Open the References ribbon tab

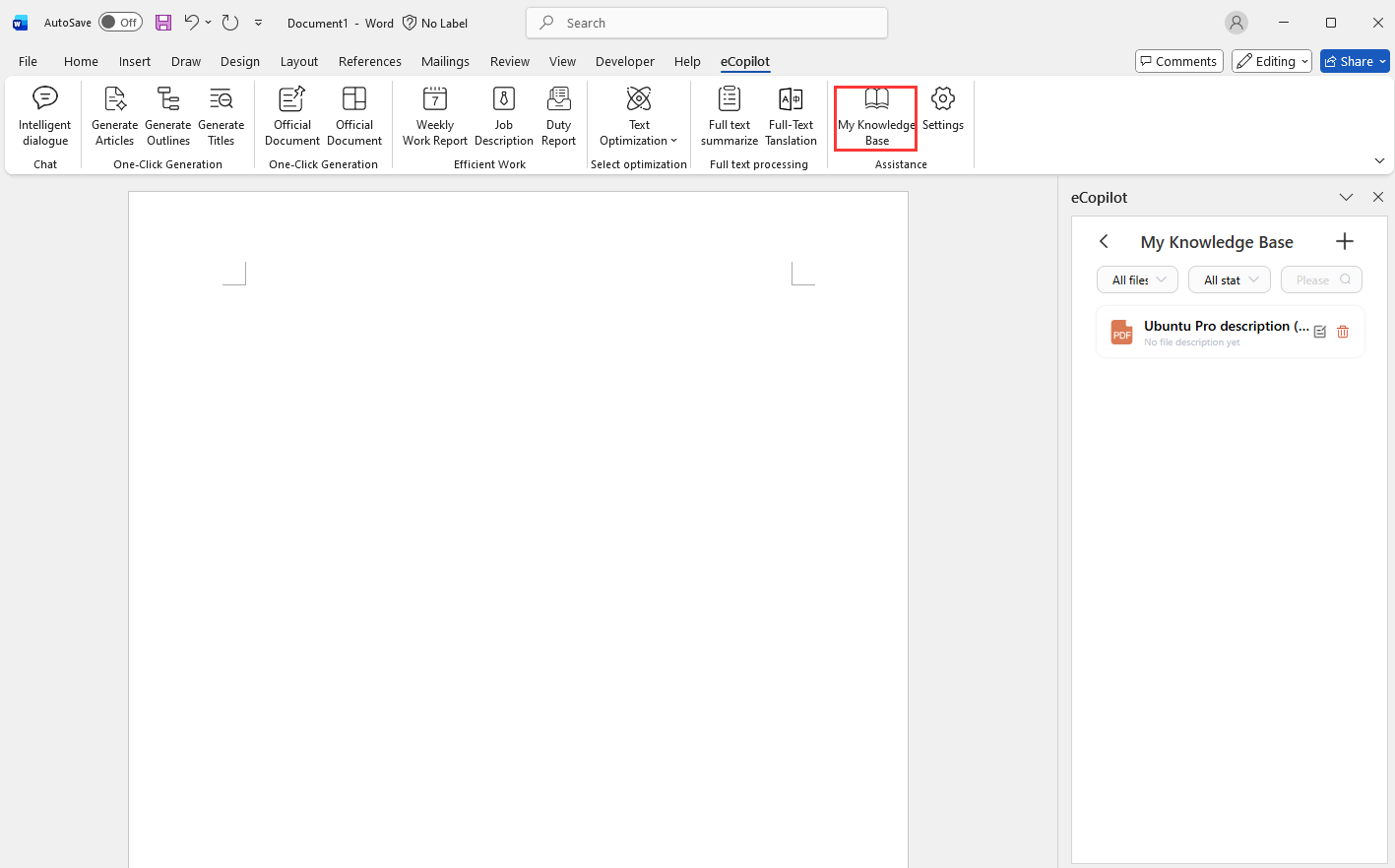coord(369,61)
